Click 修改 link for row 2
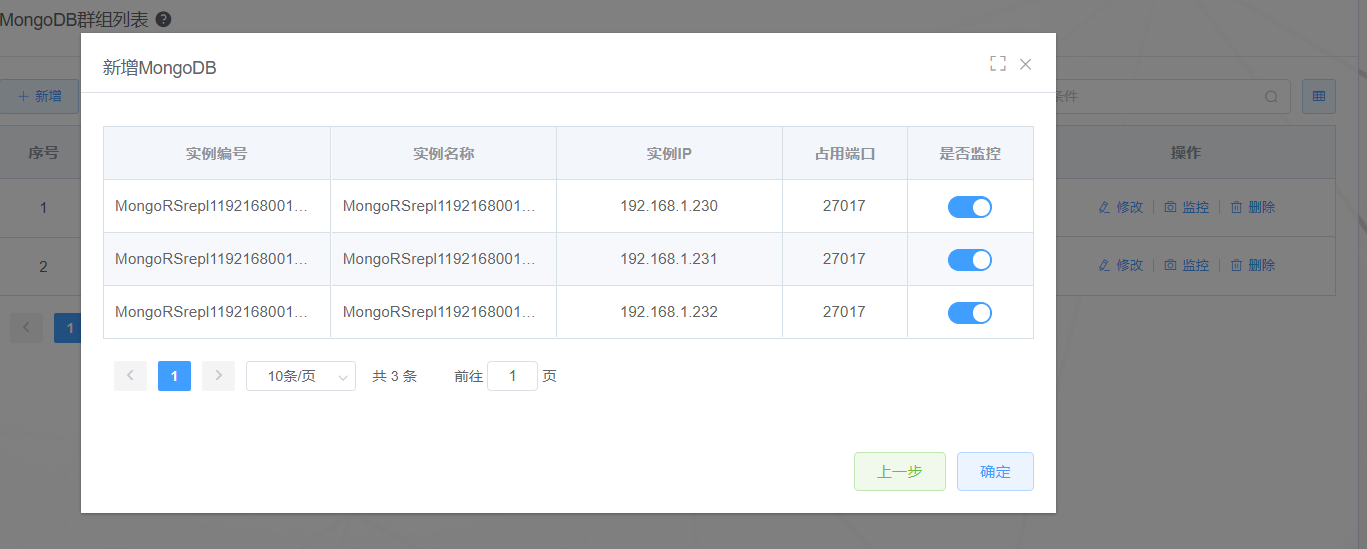1367x549 pixels. (x=1121, y=265)
